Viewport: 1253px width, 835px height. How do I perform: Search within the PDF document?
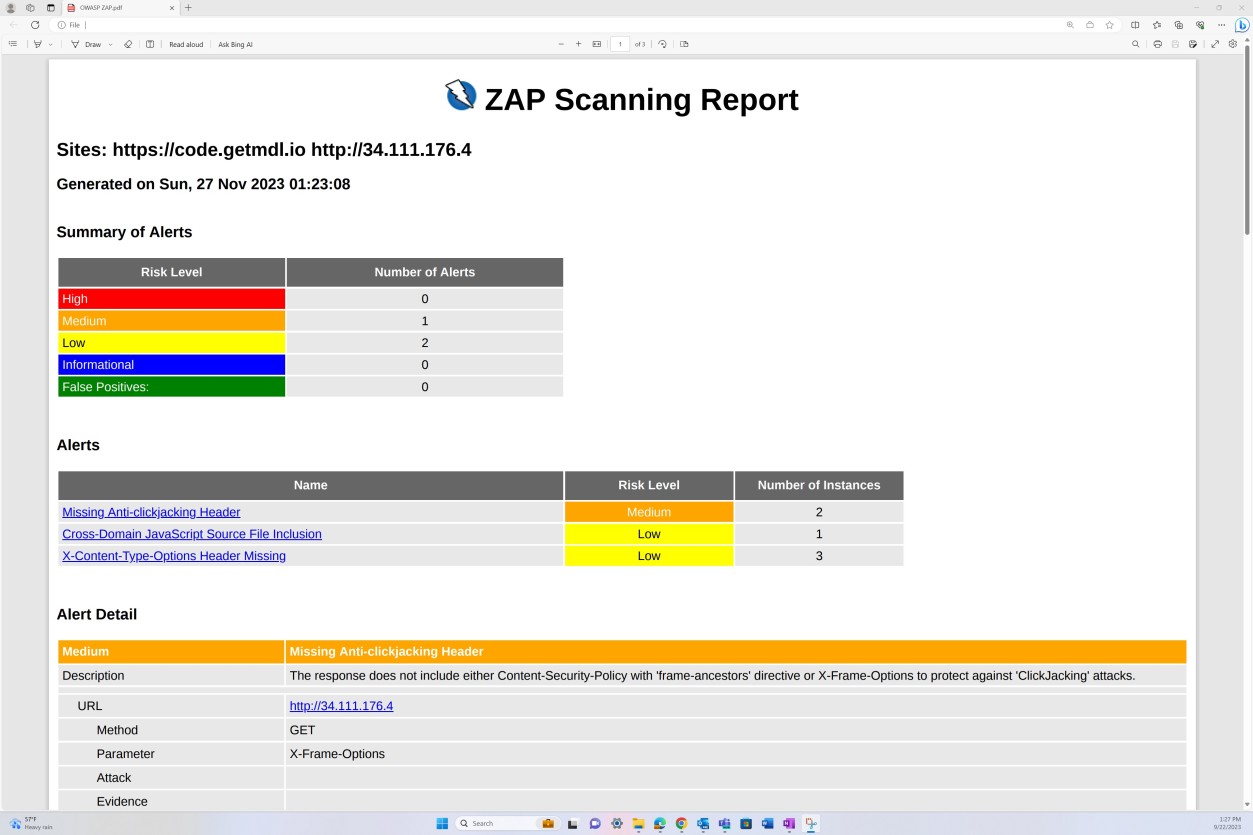tap(1136, 43)
